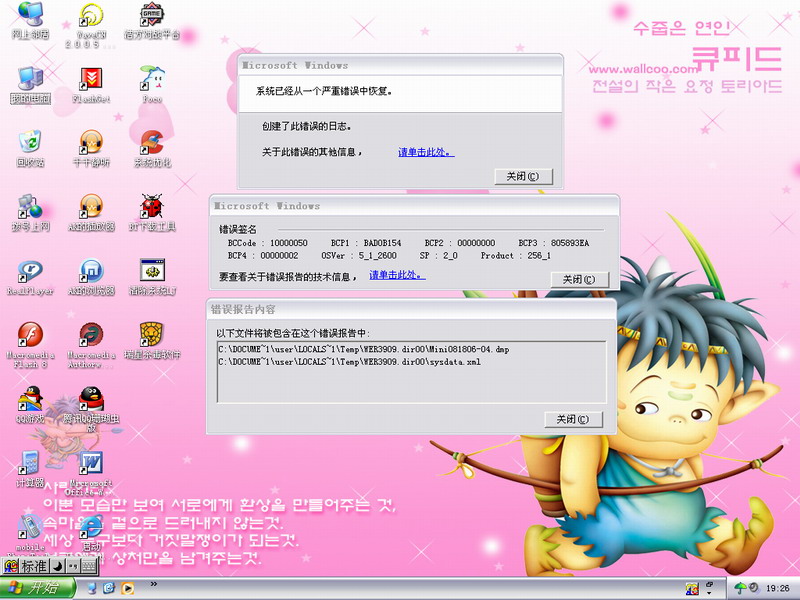Select the sysdata.xml file path line
The image size is (800, 600).
coord(349,362)
